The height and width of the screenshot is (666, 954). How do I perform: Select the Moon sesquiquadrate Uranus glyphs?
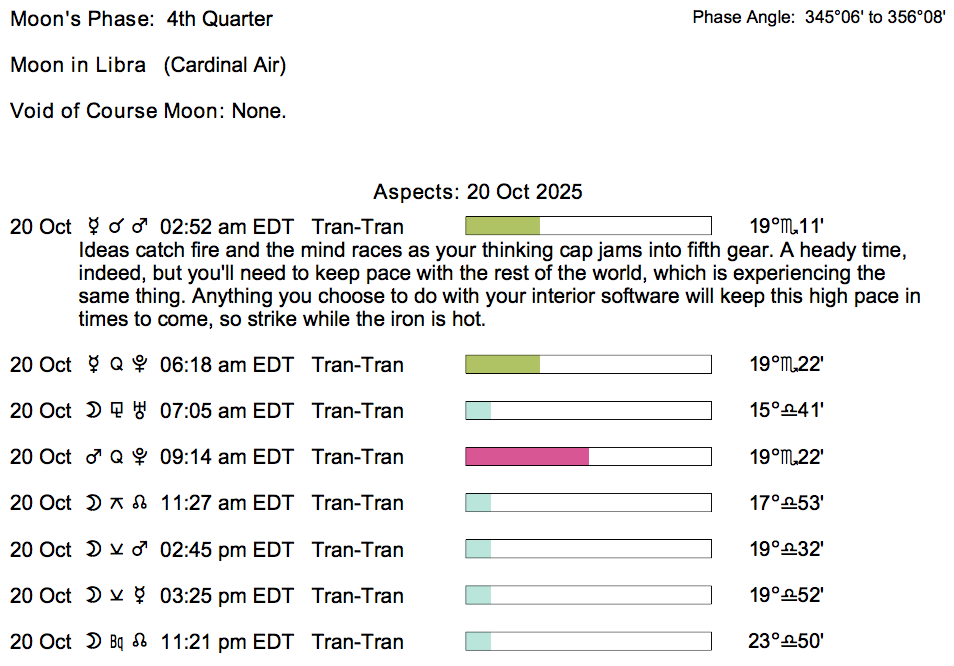[x=118, y=411]
